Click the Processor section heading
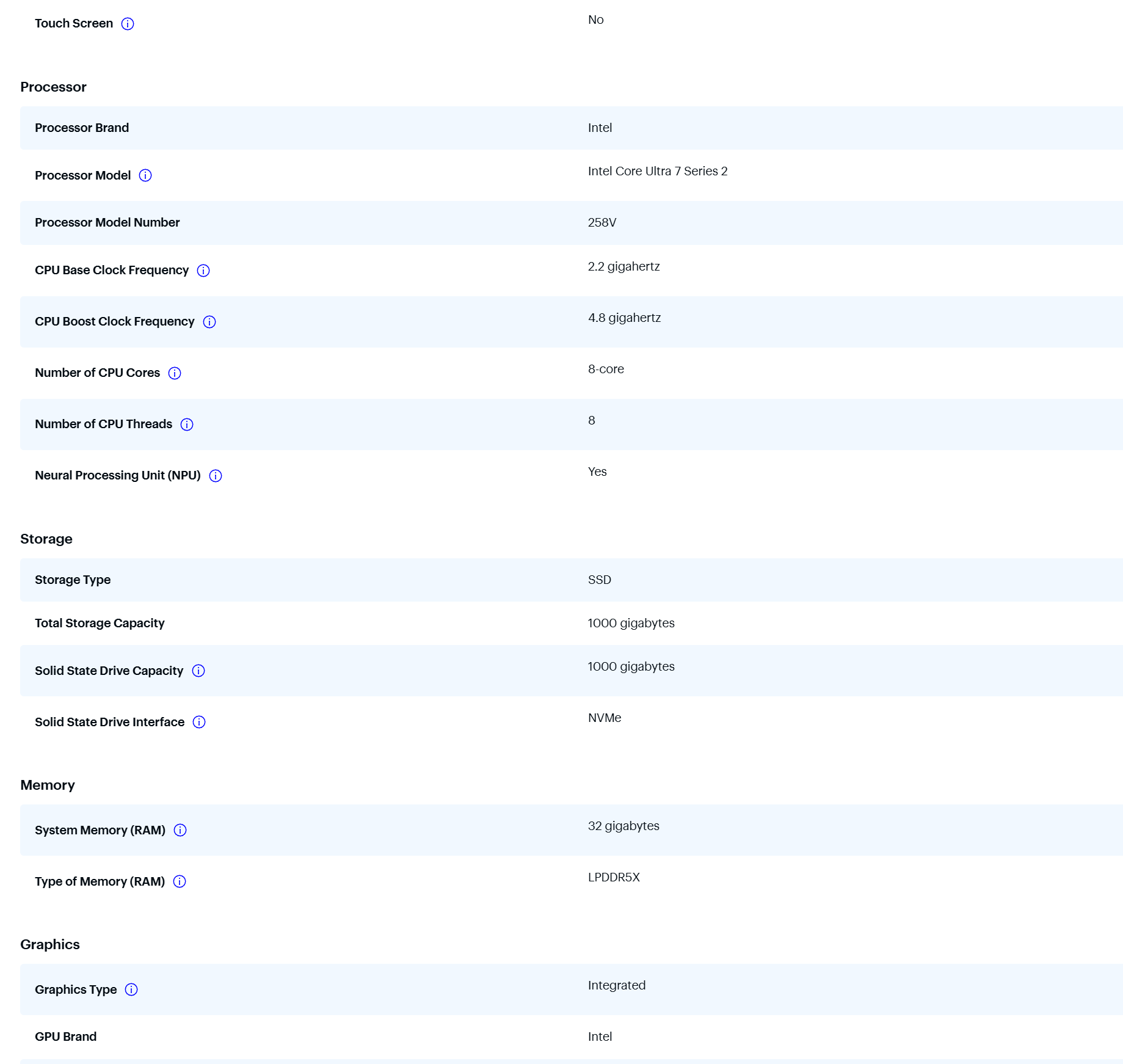Viewport: 1123px width, 1064px height. click(53, 87)
